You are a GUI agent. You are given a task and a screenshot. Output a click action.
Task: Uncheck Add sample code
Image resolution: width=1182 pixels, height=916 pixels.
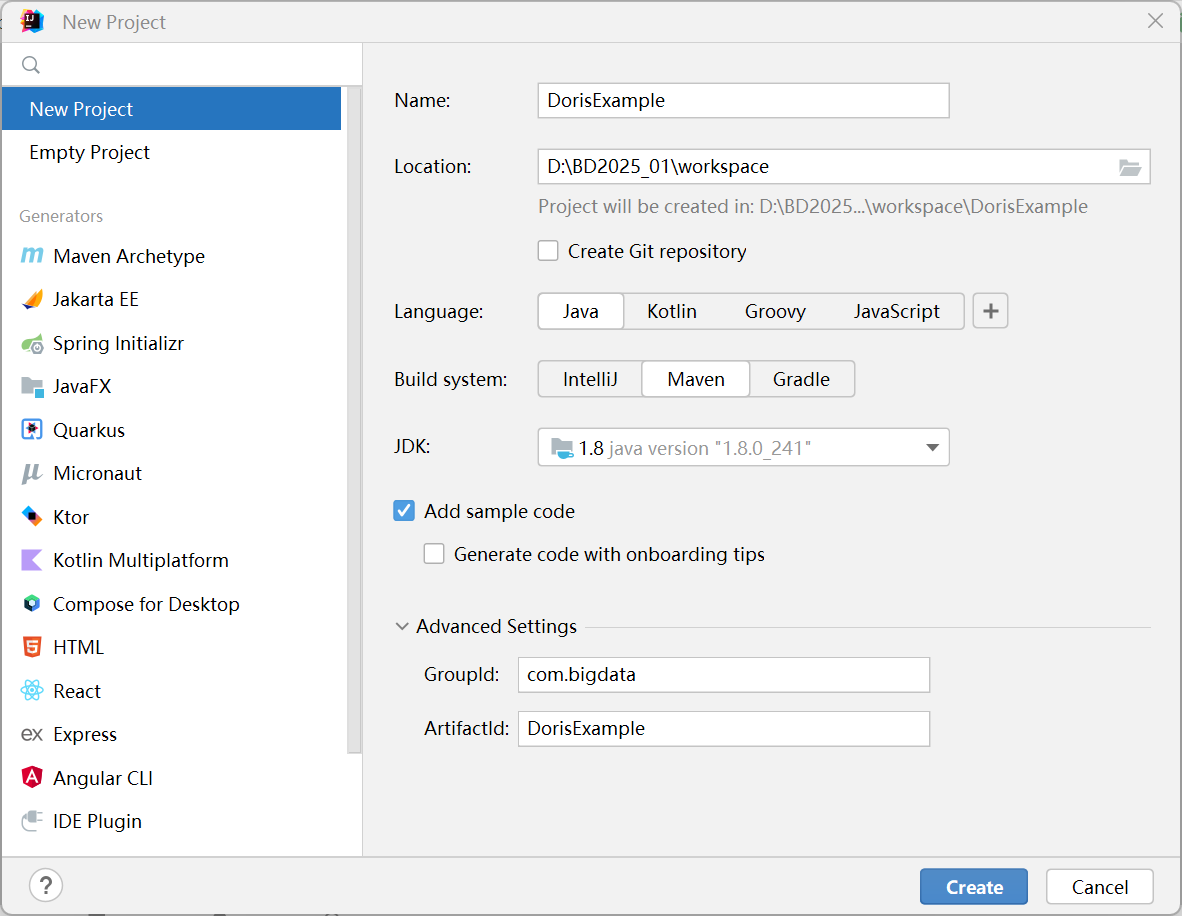pyautogui.click(x=404, y=511)
